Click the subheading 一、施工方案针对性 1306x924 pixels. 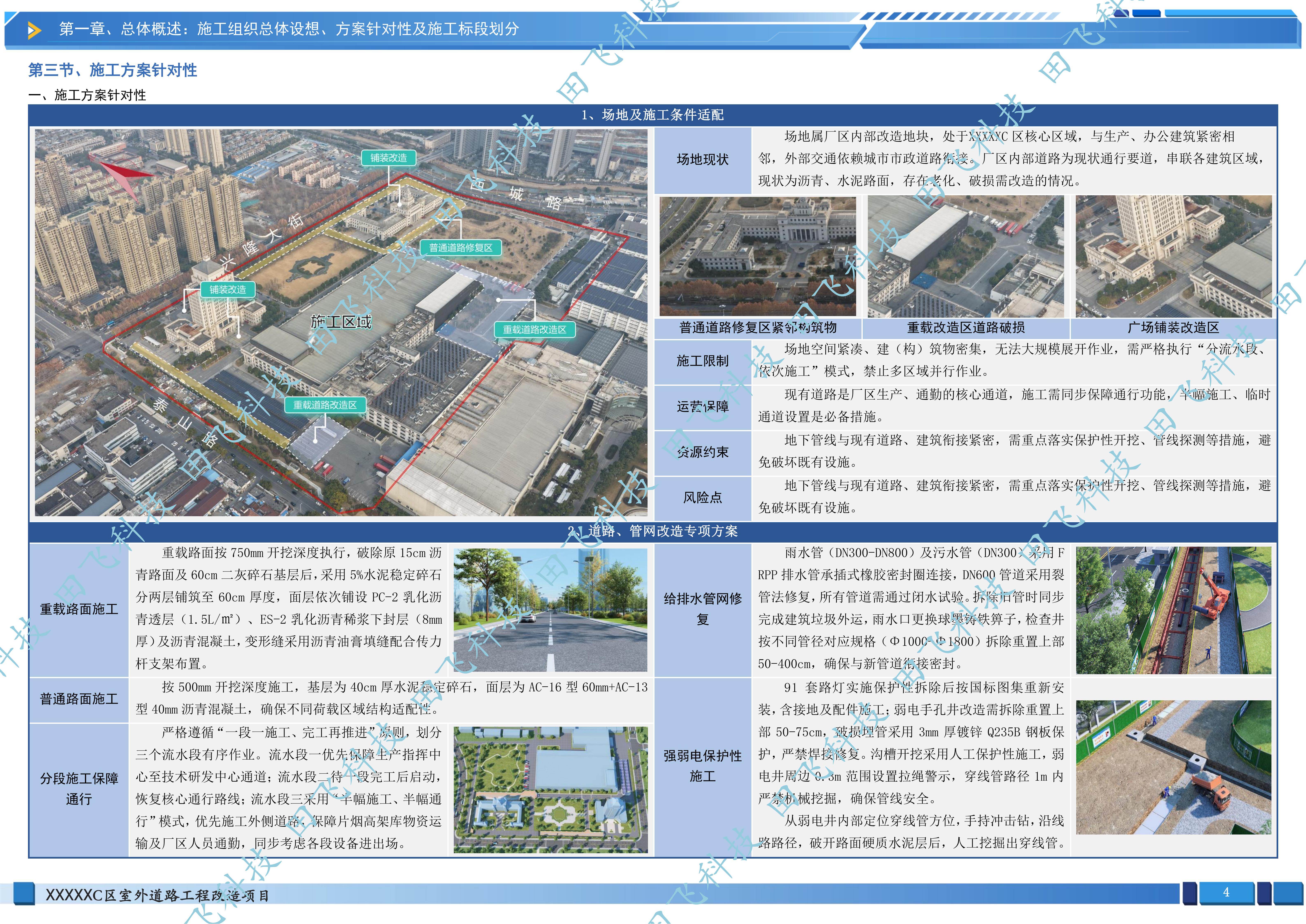pos(88,95)
